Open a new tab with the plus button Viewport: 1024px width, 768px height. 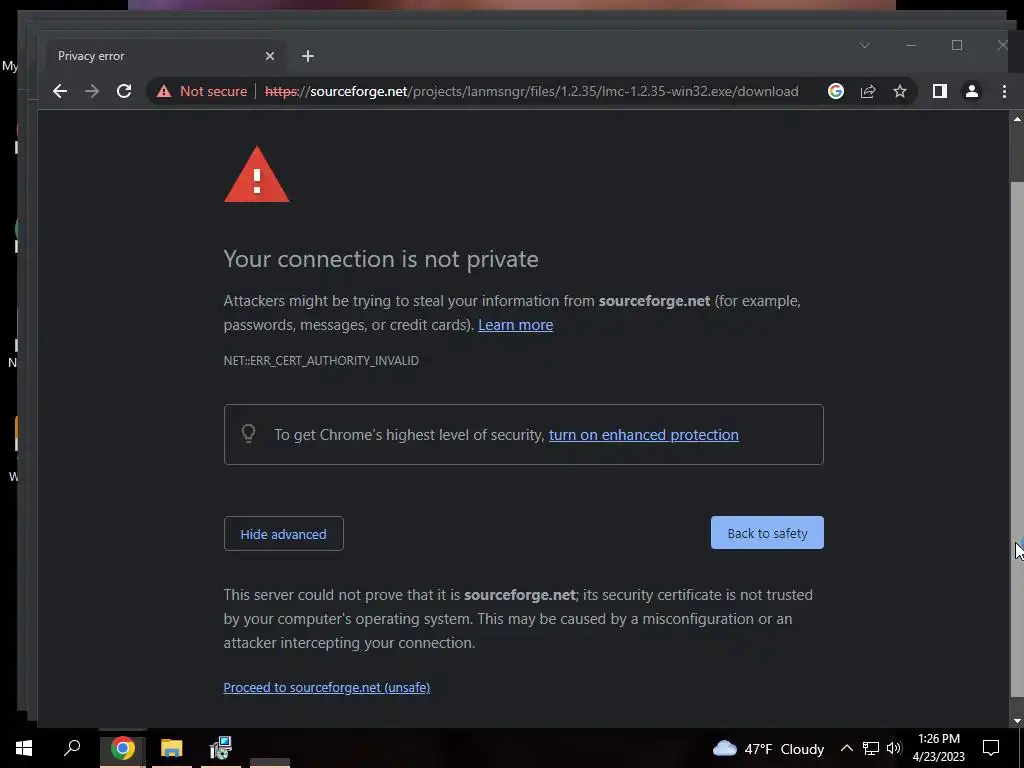coord(308,56)
